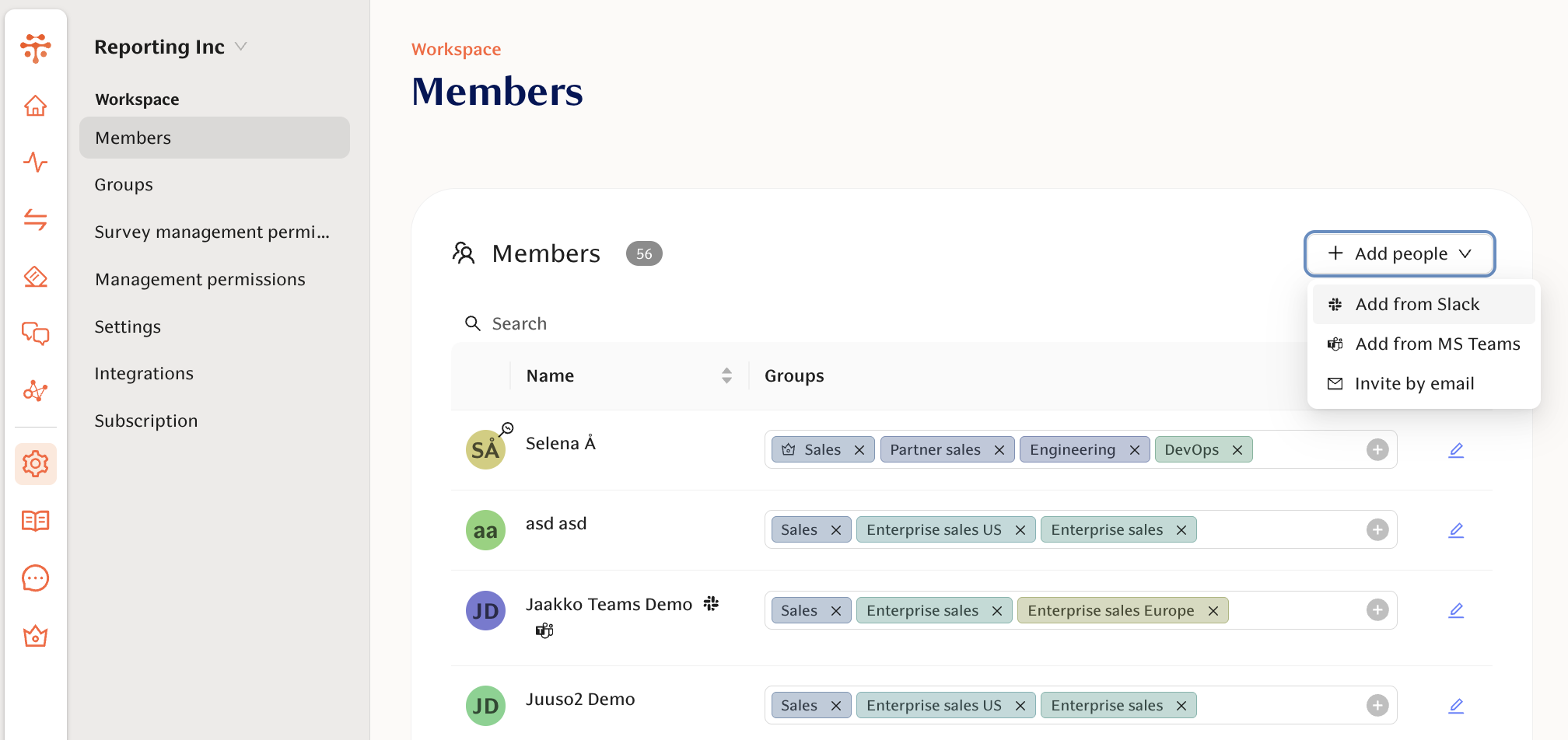
Task: Remove the DevOps group tag from Selena
Action: coord(1237,449)
